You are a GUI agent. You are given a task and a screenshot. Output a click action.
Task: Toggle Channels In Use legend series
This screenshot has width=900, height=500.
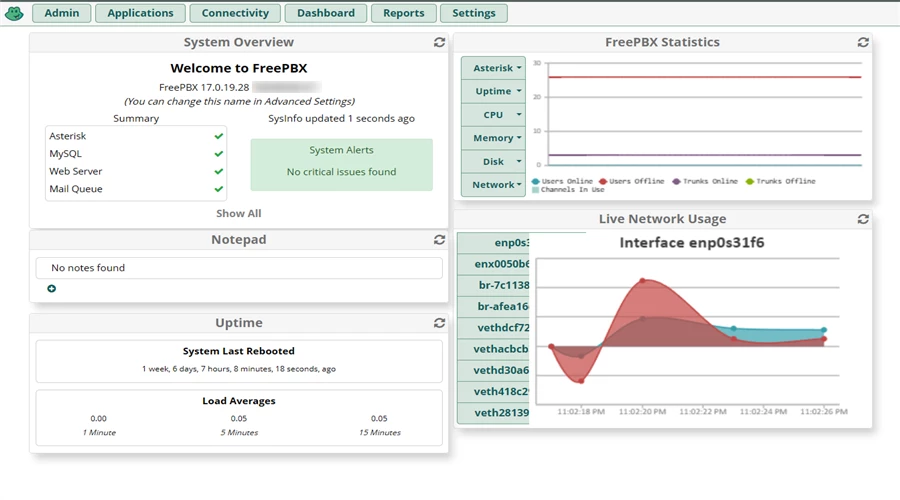coord(568,189)
